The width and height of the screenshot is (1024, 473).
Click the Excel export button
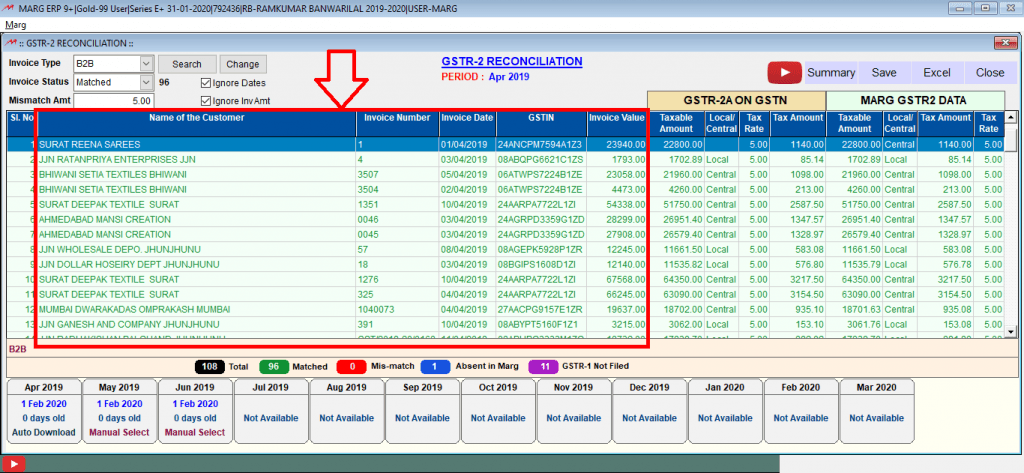[x=936, y=73]
